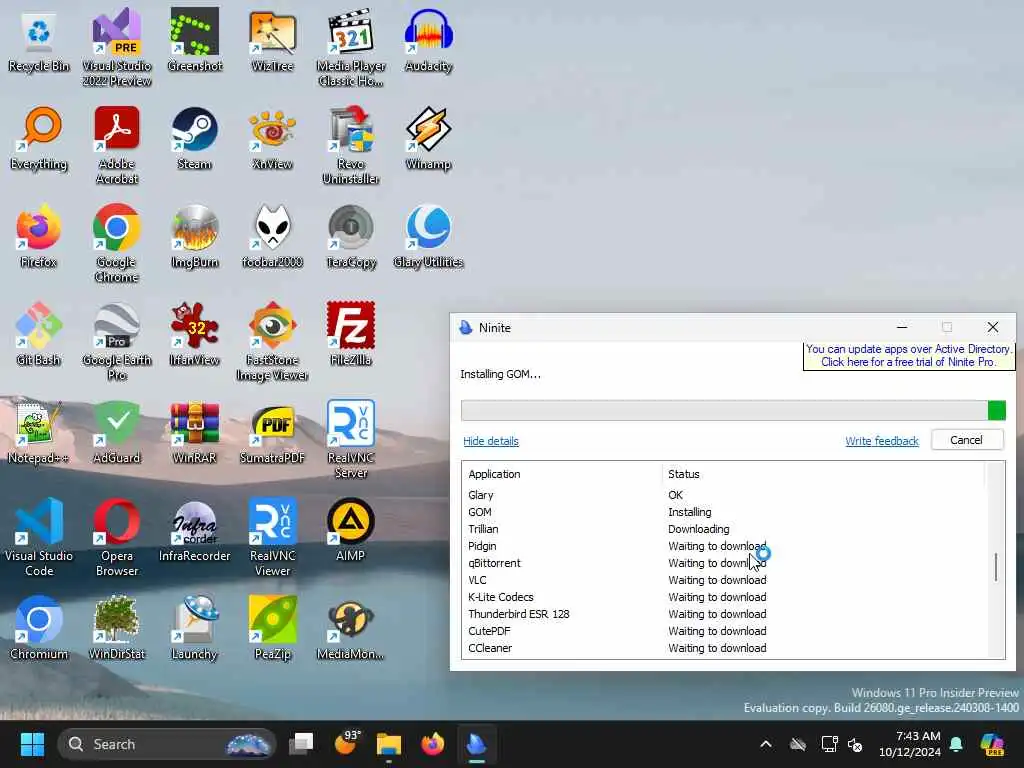Select the WinDirStat tree icon
This screenshot has height=768, width=1024.
(x=117, y=629)
